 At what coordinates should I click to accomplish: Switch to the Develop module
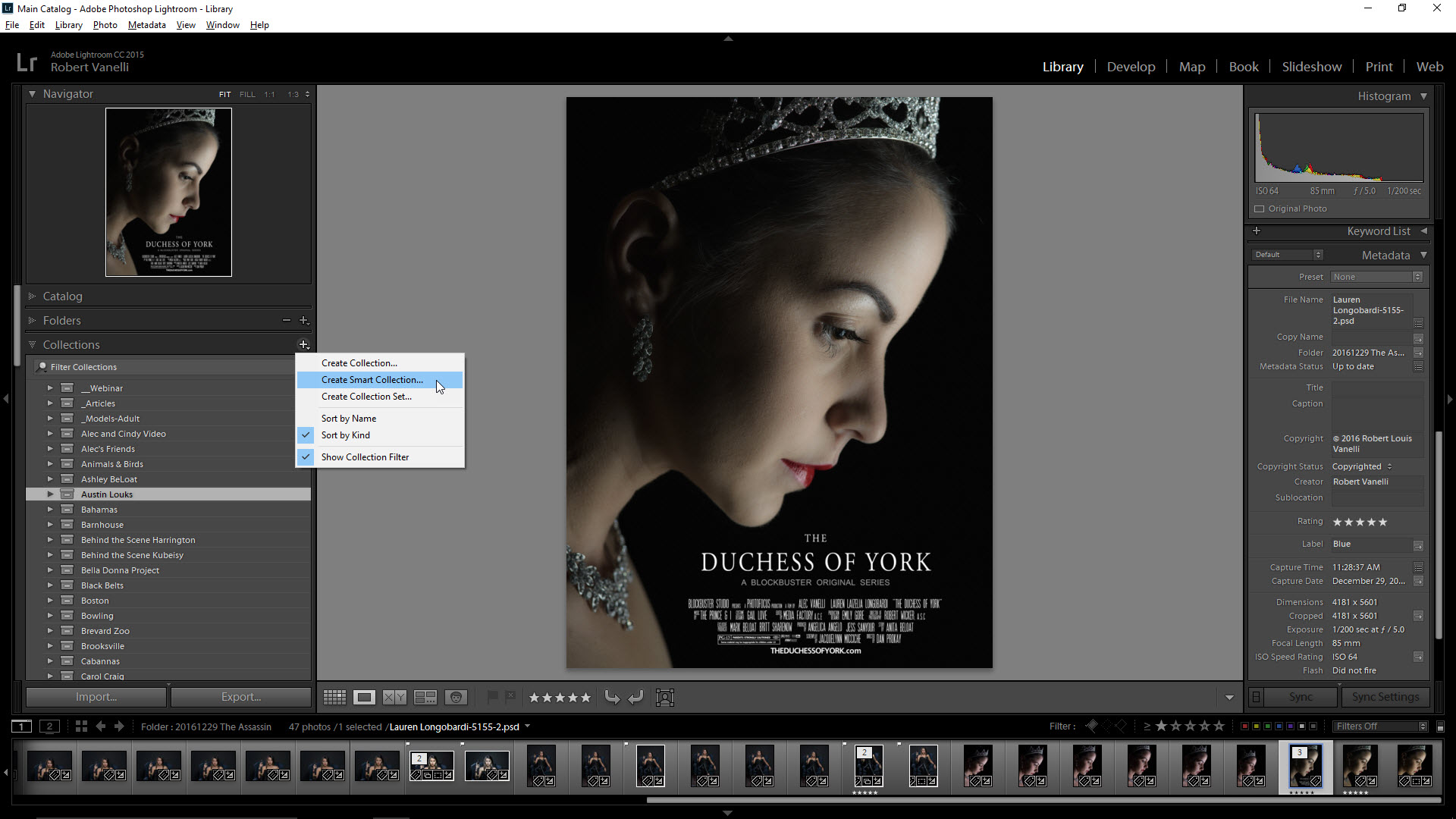point(1131,67)
